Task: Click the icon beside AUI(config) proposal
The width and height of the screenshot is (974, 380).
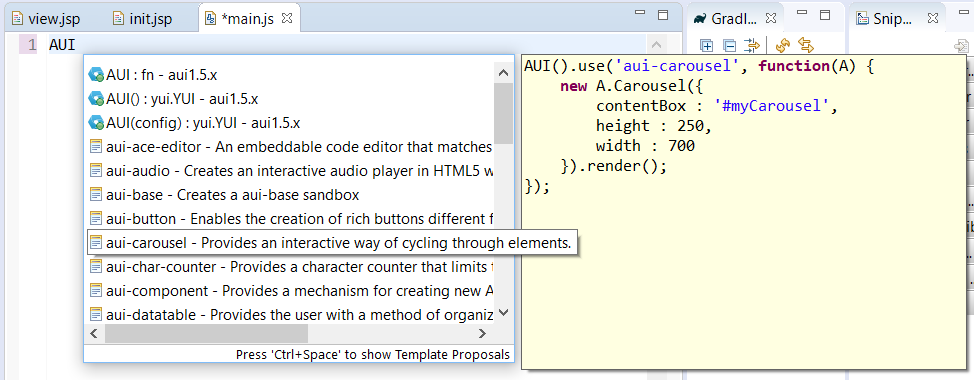Action: pos(96,122)
